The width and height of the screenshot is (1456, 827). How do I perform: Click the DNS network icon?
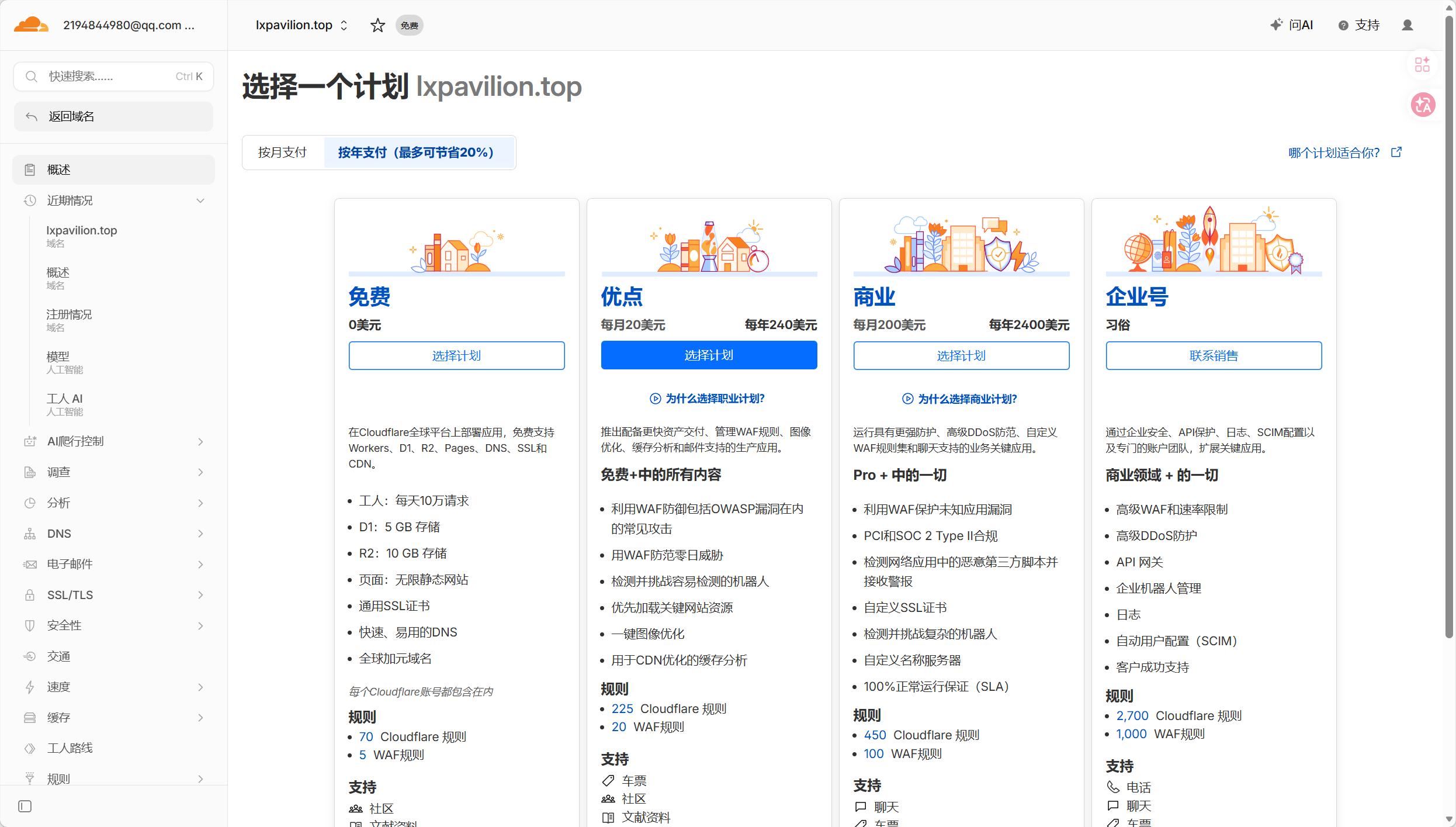click(x=30, y=534)
